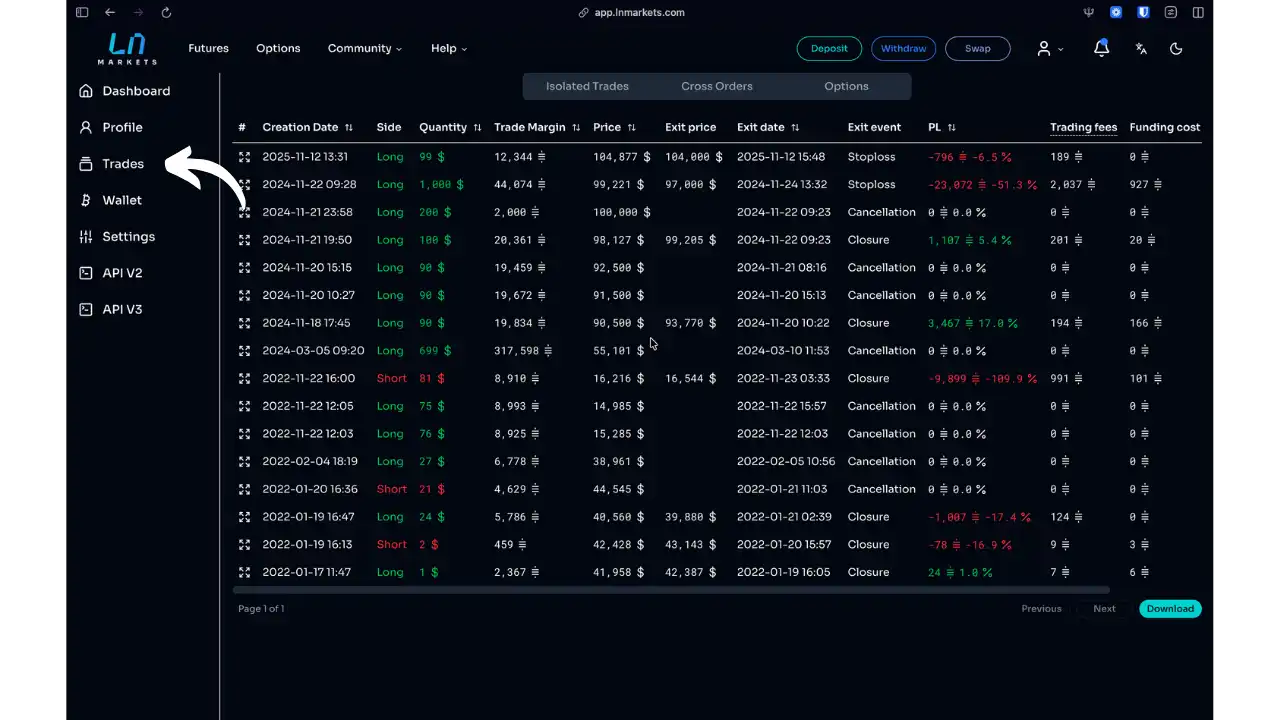Select the Futures menu item
This screenshot has height=720, width=1280.
tap(208, 48)
